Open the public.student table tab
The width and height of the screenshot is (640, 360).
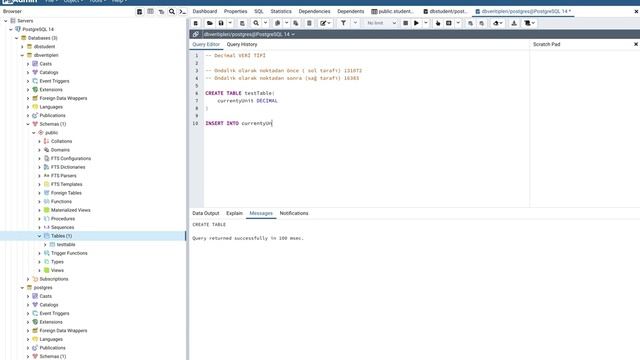(393, 11)
